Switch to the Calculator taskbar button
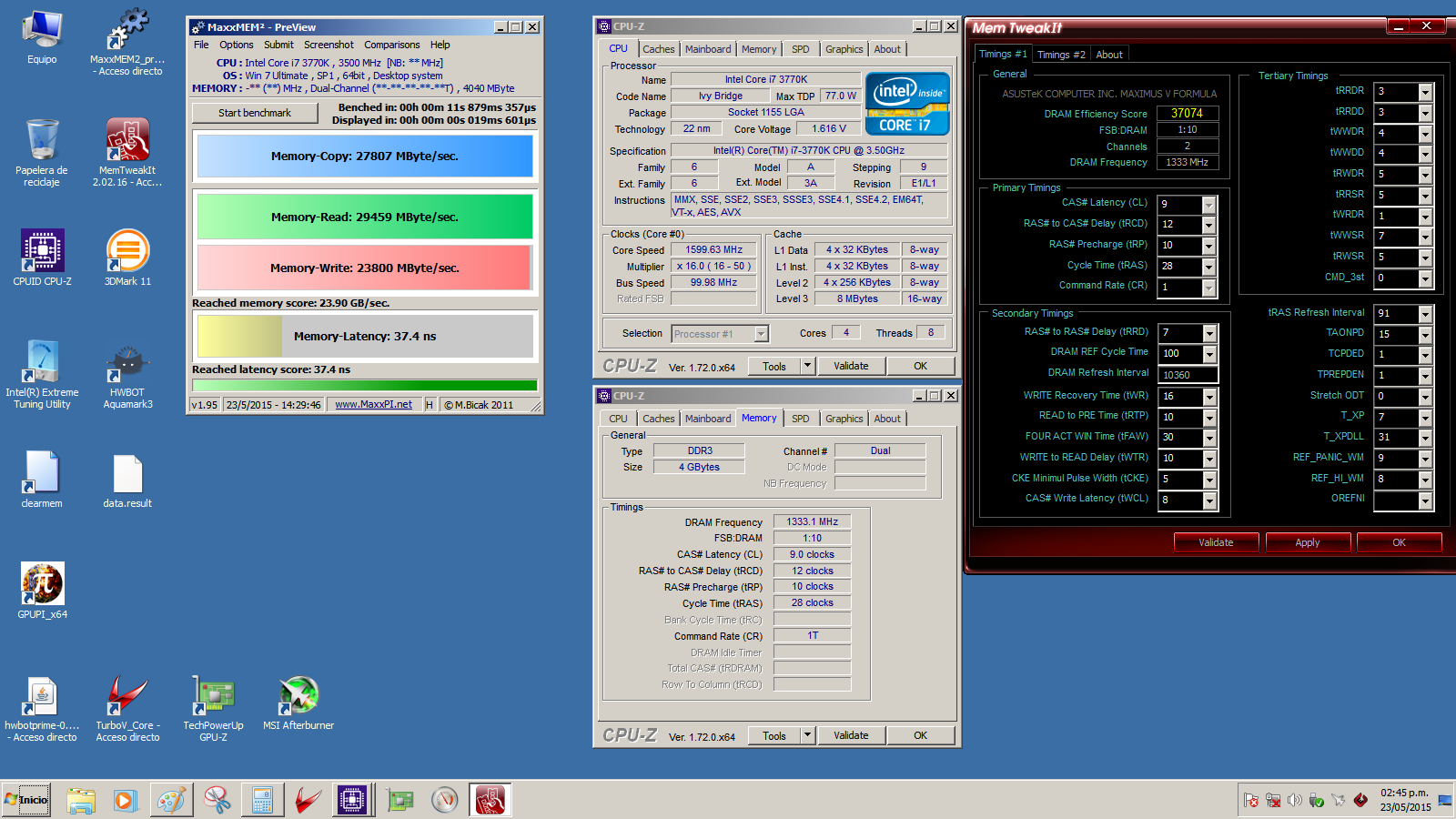 [262, 800]
